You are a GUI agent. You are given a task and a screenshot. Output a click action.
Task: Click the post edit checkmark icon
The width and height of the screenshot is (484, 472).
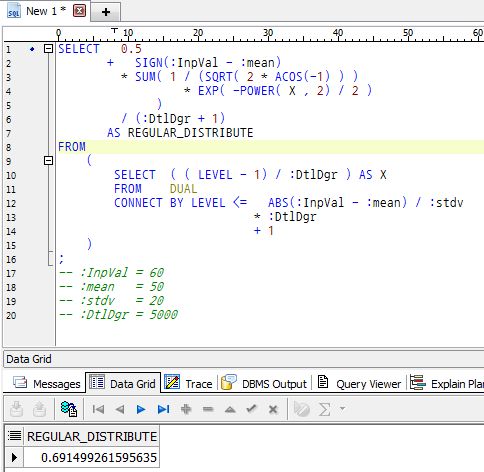tap(251, 409)
